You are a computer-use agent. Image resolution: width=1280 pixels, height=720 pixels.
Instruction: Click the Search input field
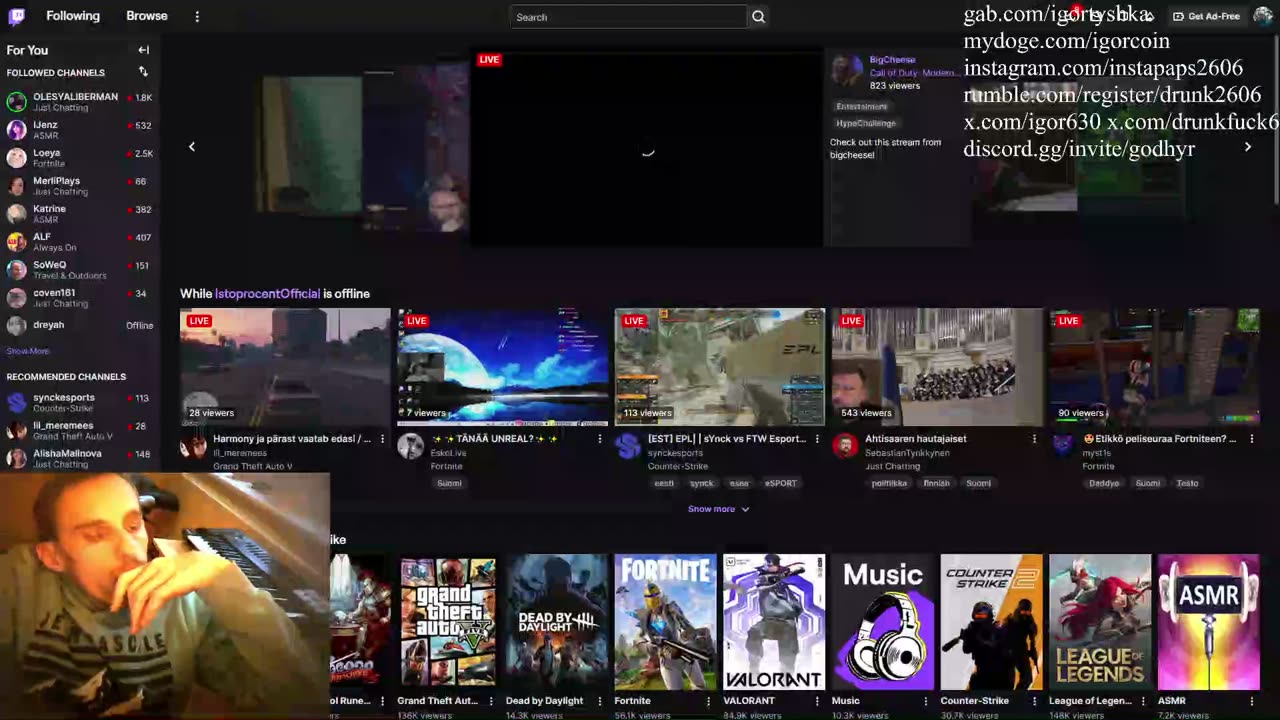(628, 17)
